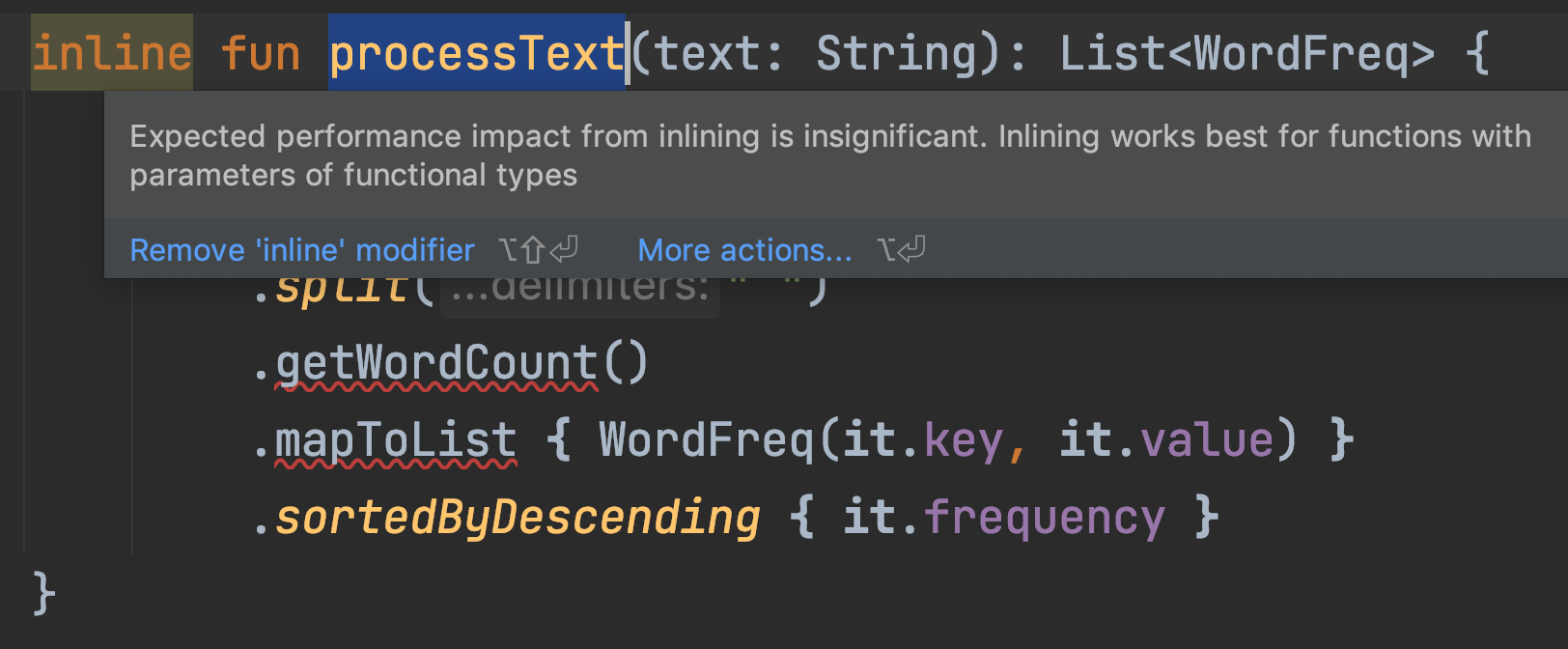
Task: Open the "More actions..." link
Action: tap(744, 250)
